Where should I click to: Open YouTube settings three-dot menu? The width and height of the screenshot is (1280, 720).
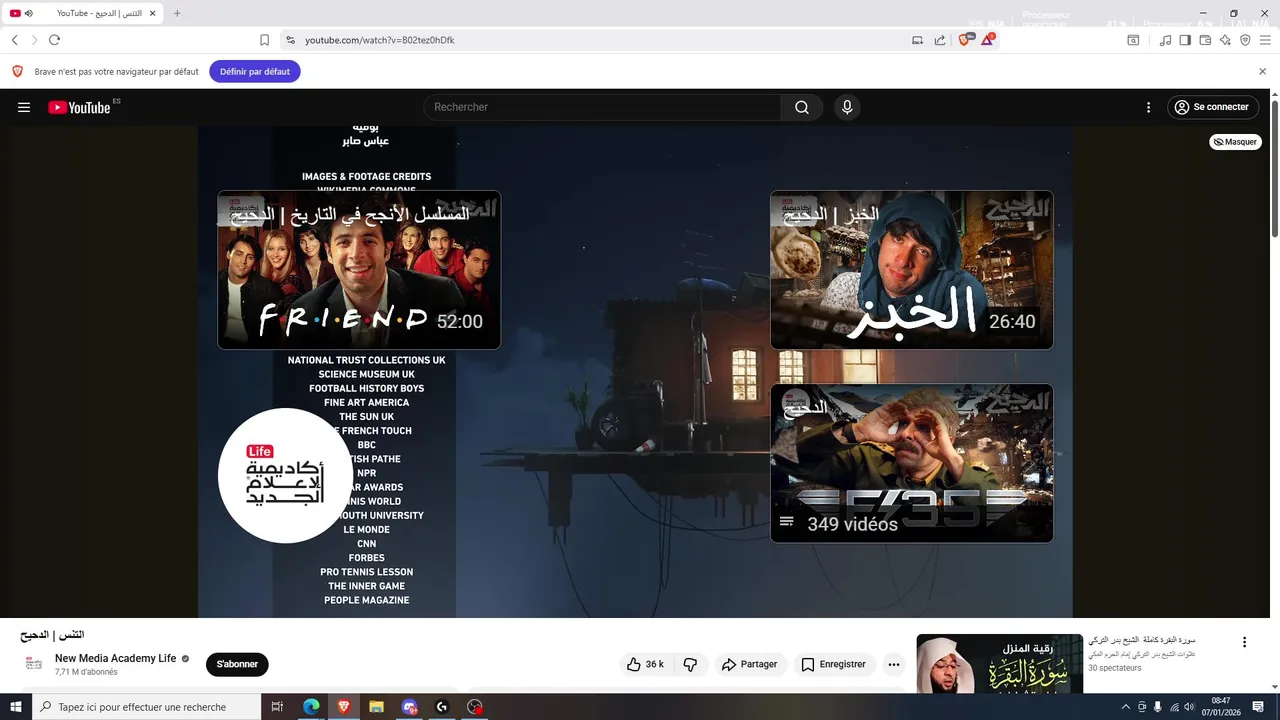1148,107
